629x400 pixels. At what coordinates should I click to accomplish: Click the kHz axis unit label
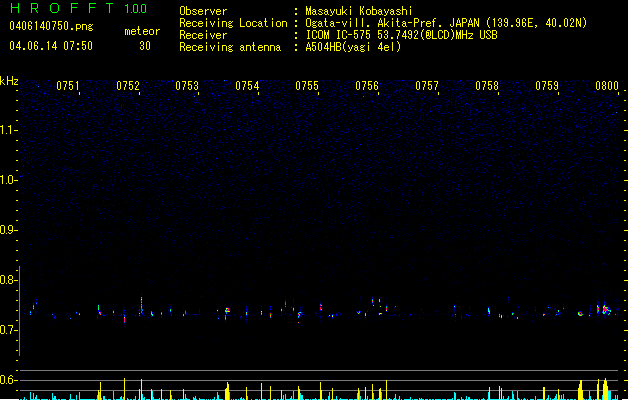coord(9,81)
